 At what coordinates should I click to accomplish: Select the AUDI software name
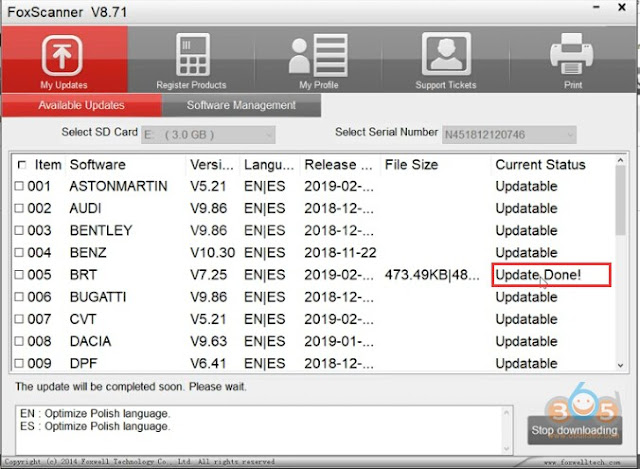85,208
